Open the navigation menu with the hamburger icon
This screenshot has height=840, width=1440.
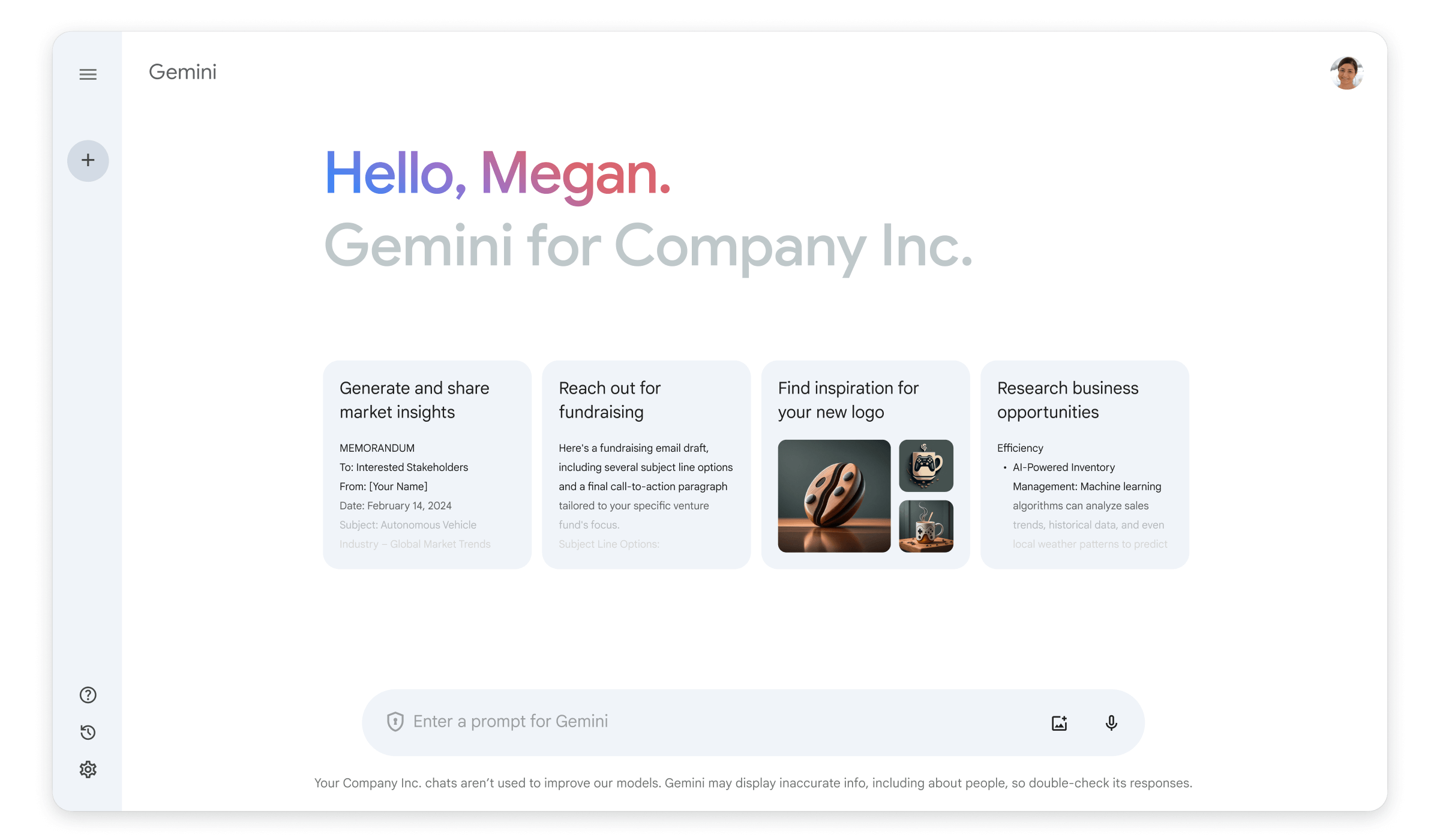point(88,74)
